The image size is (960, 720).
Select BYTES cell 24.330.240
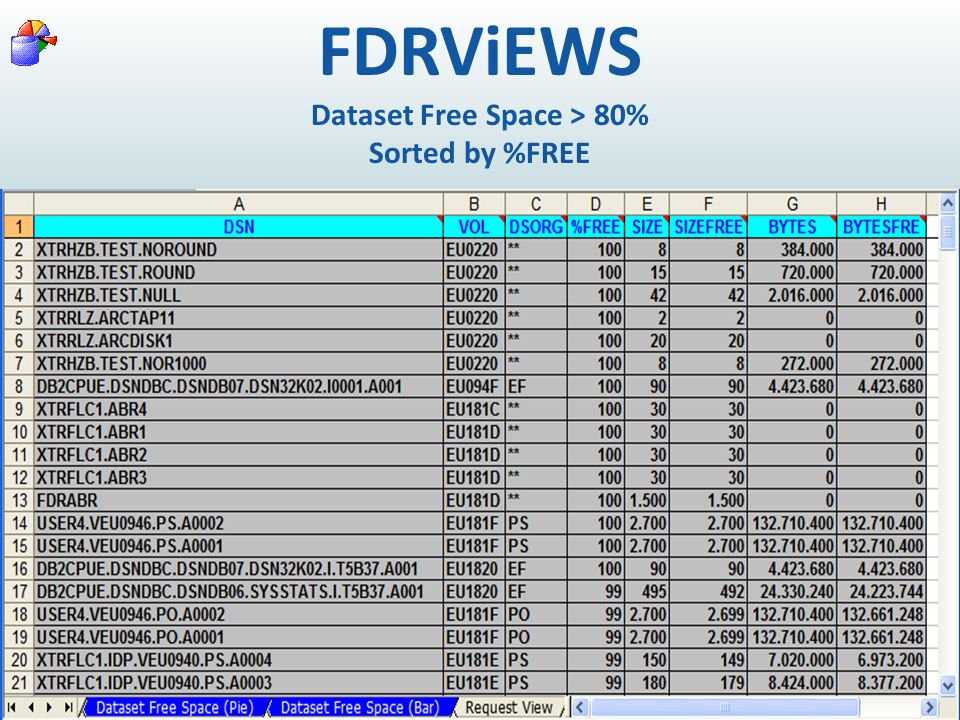click(792, 591)
